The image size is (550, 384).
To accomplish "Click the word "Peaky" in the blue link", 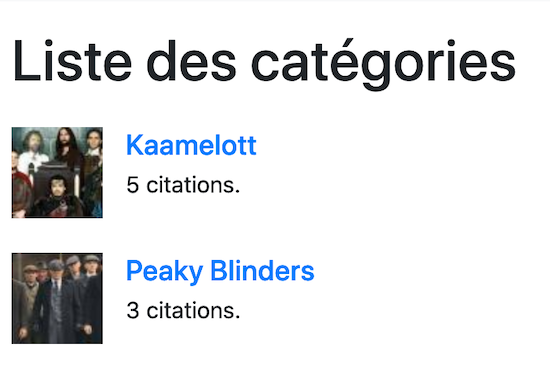I will [x=165, y=271].
